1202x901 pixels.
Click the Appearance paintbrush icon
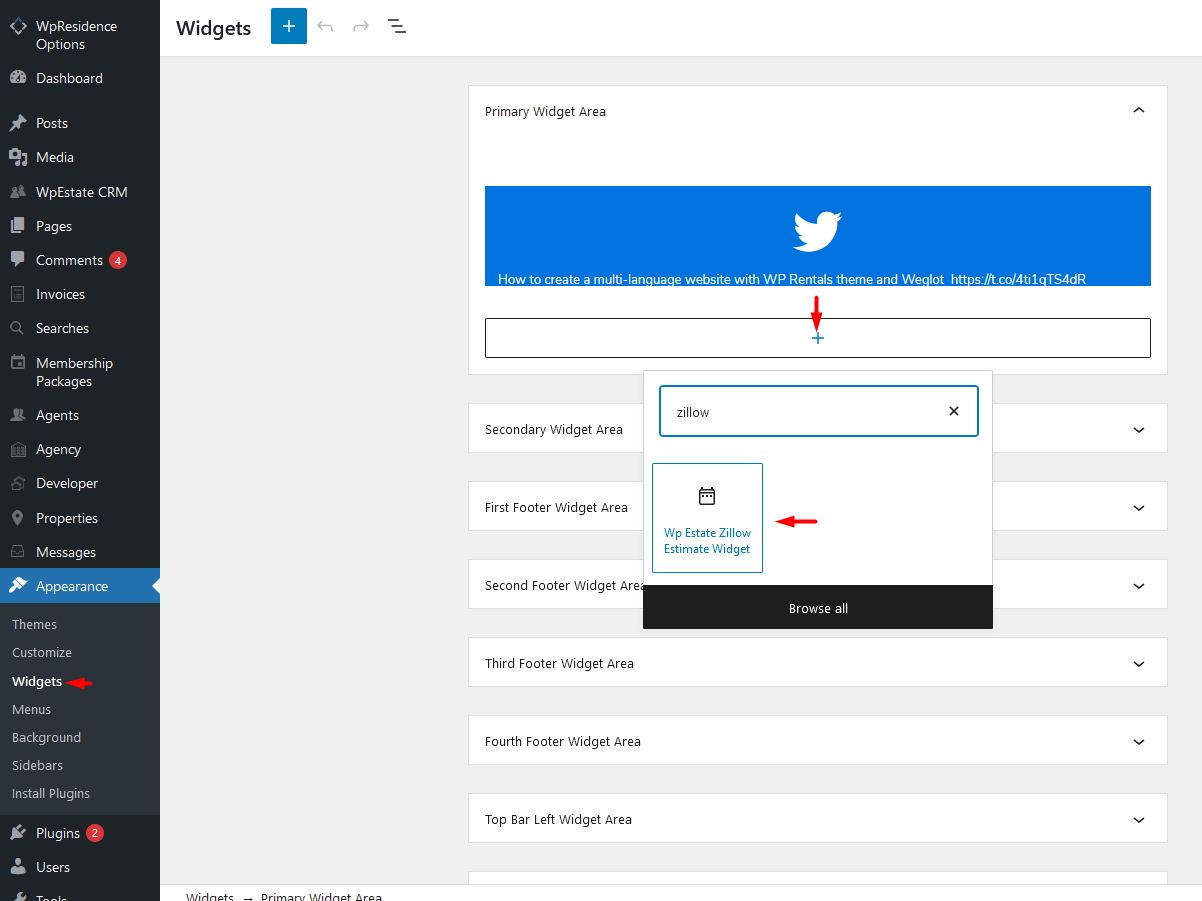[18, 586]
